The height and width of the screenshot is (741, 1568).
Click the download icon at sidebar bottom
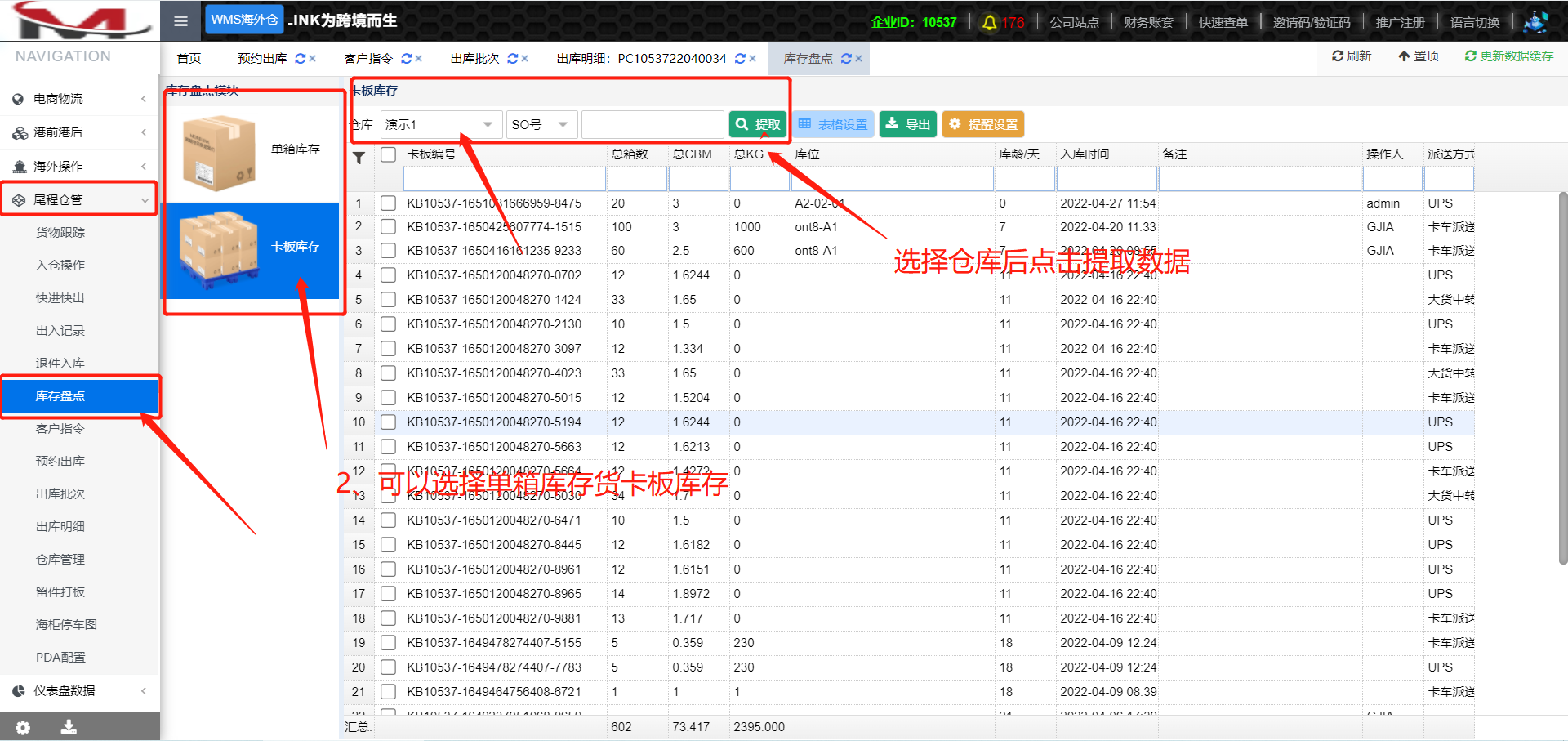69,726
